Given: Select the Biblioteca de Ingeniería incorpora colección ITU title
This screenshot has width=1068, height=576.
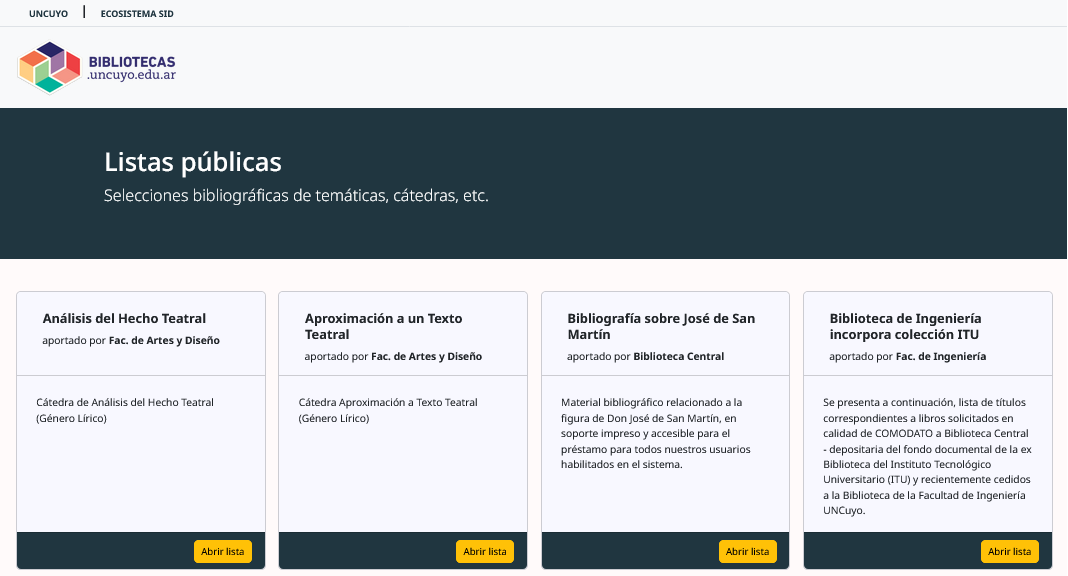Looking at the screenshot, I should pos(905,326).
